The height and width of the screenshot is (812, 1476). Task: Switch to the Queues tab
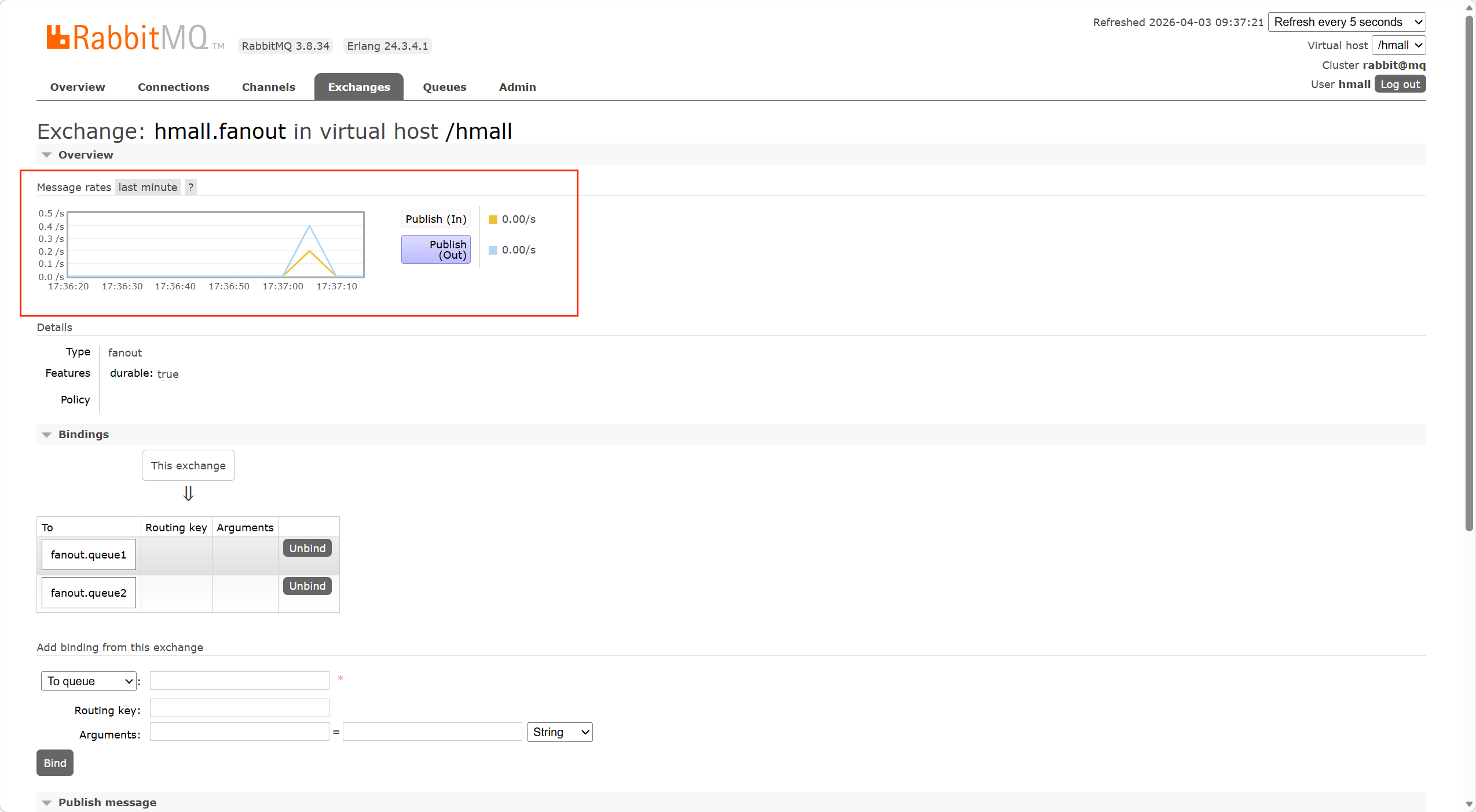click(x=444, y=87)
